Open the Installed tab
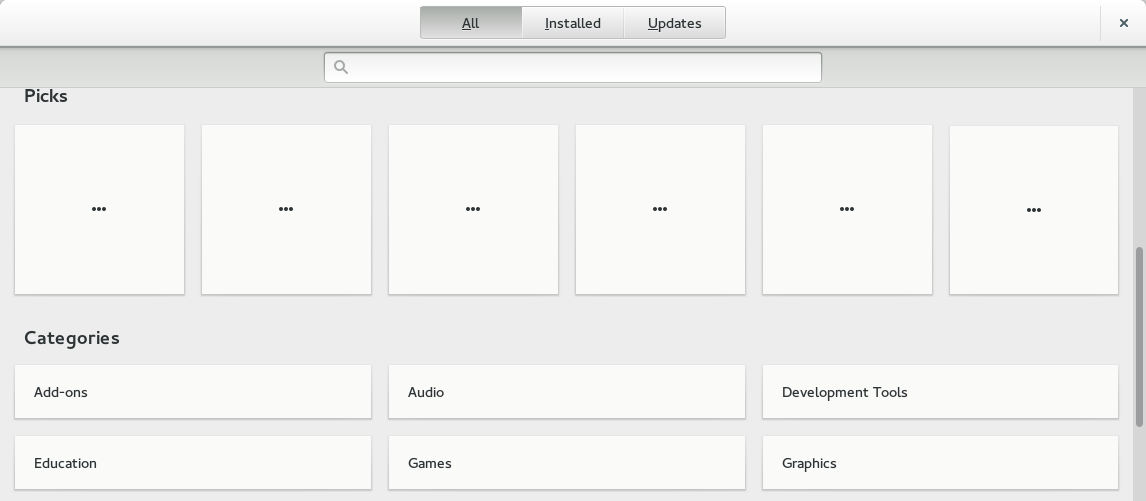Image resolution: width=1146 pixels, height=501 pixels. (572, 23)
